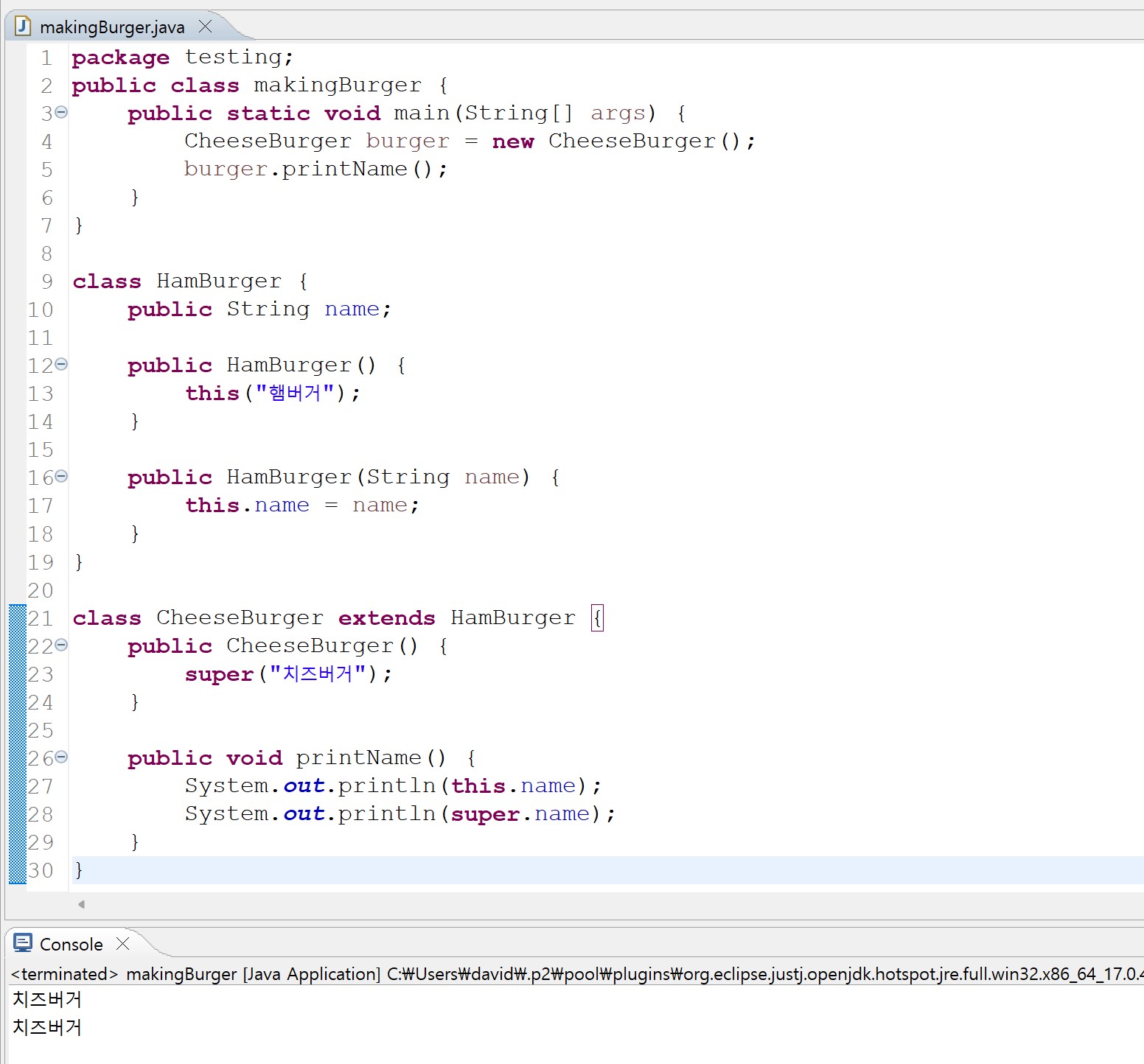Collapse HamBurger(String name) constructor at line 16
The width and height of the screenshot is (1144, 1064).
click(61, 476)
